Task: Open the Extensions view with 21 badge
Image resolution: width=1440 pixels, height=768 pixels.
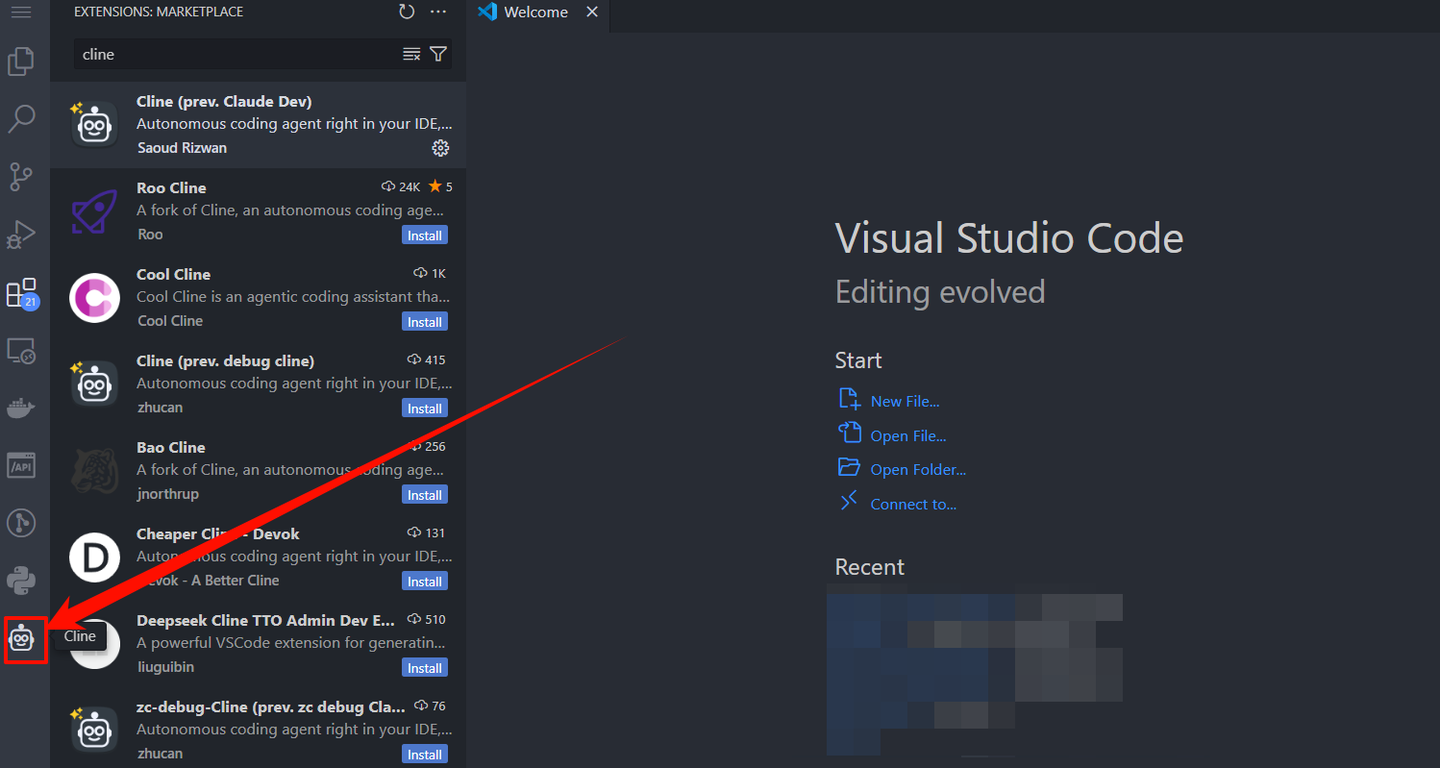Action: tap(22, 293)
